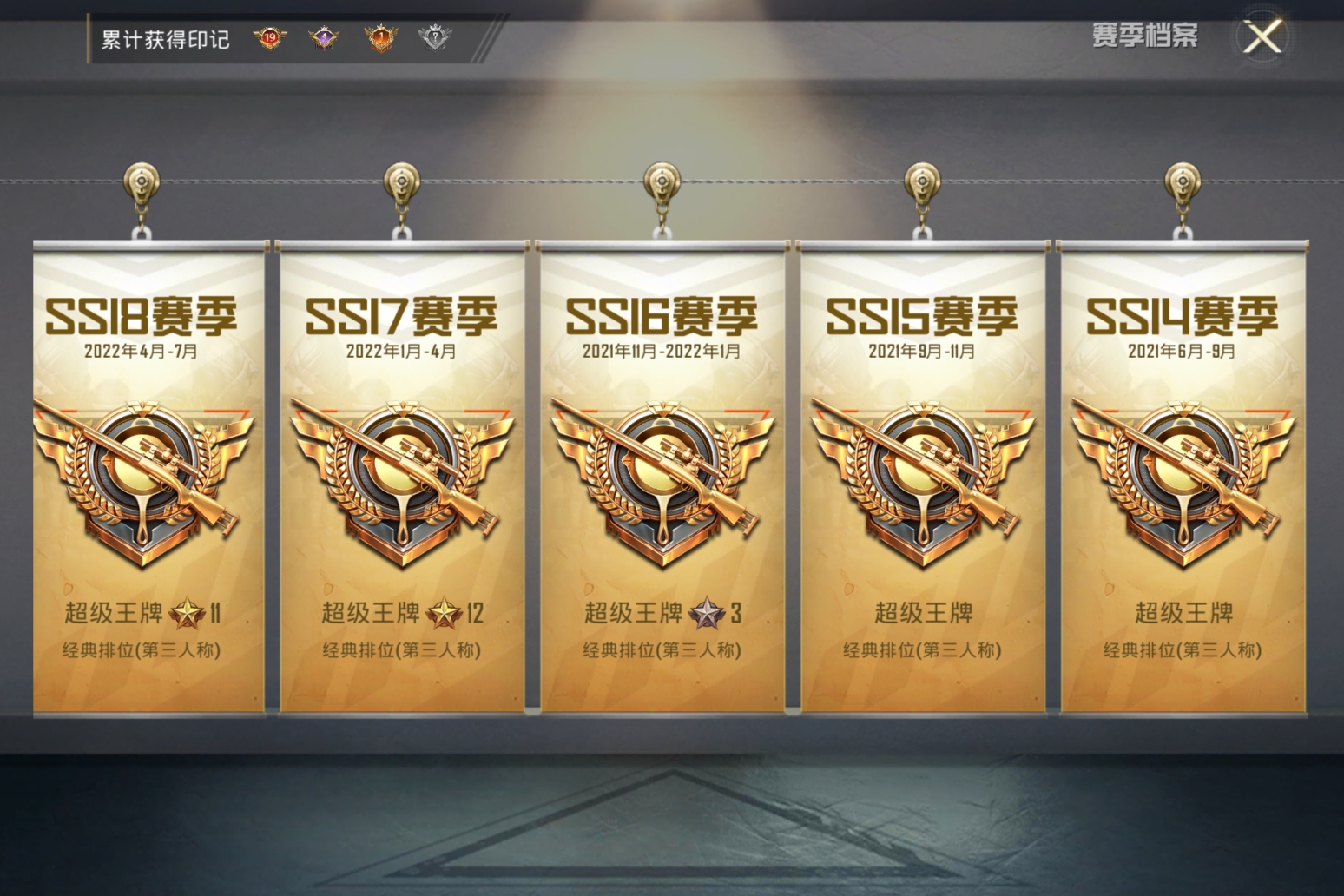
Task: Click the gray question mark badge
Action: pyautogui.click(x=434, y=38)
